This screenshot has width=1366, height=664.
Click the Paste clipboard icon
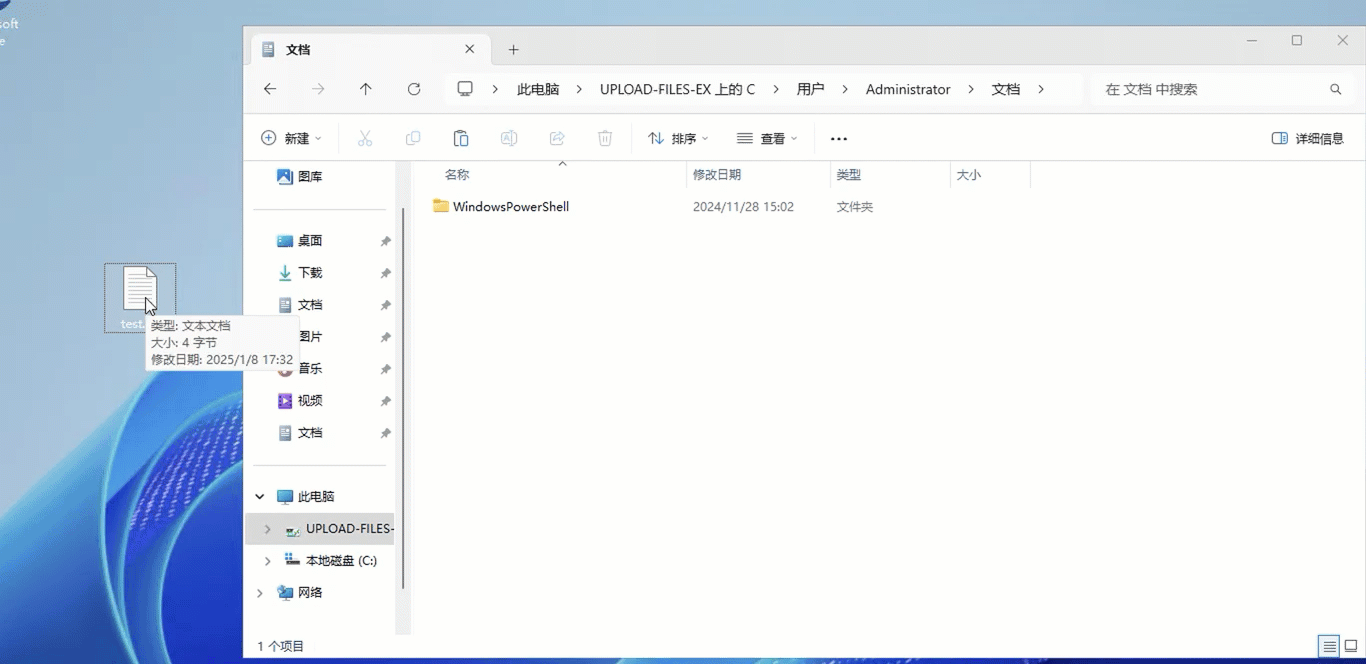pos(461,139)
